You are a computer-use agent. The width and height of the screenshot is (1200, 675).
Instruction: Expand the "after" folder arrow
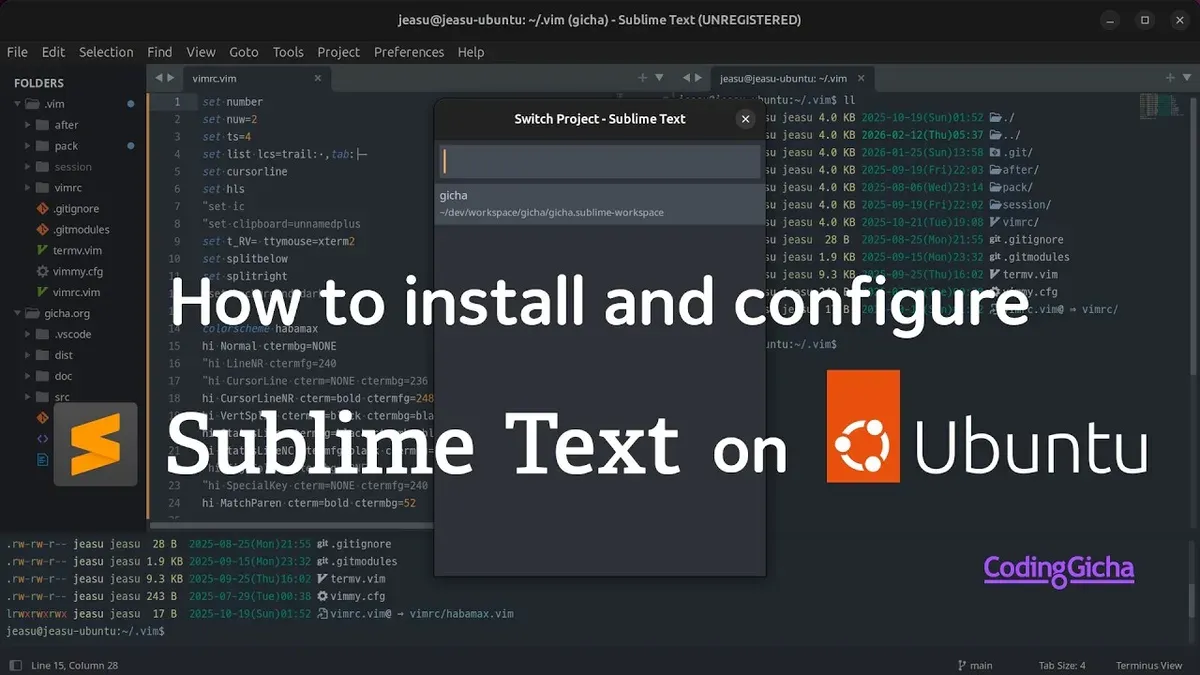(28, 125)
